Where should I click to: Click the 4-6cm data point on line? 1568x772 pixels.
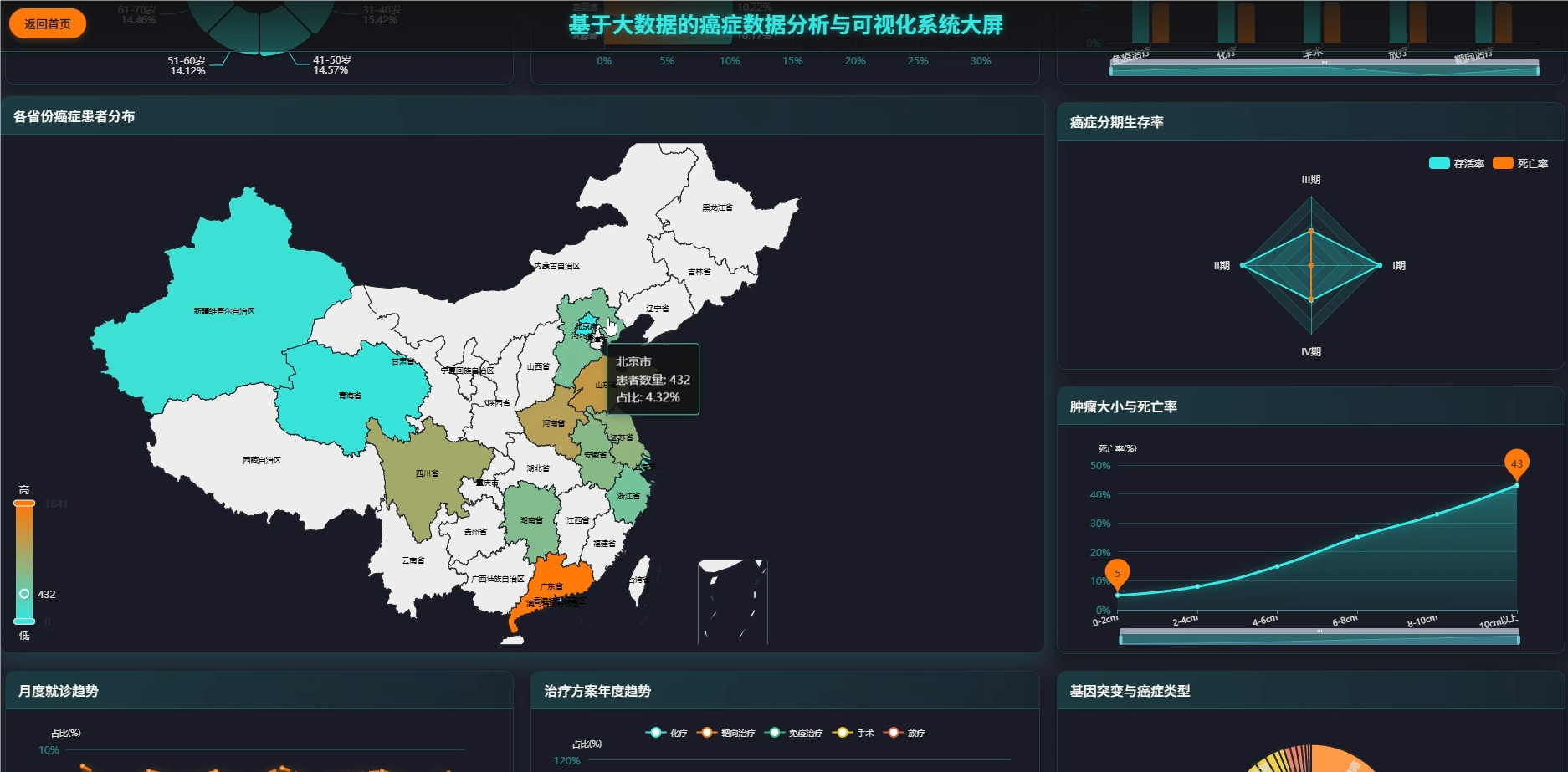[1277, 566]
